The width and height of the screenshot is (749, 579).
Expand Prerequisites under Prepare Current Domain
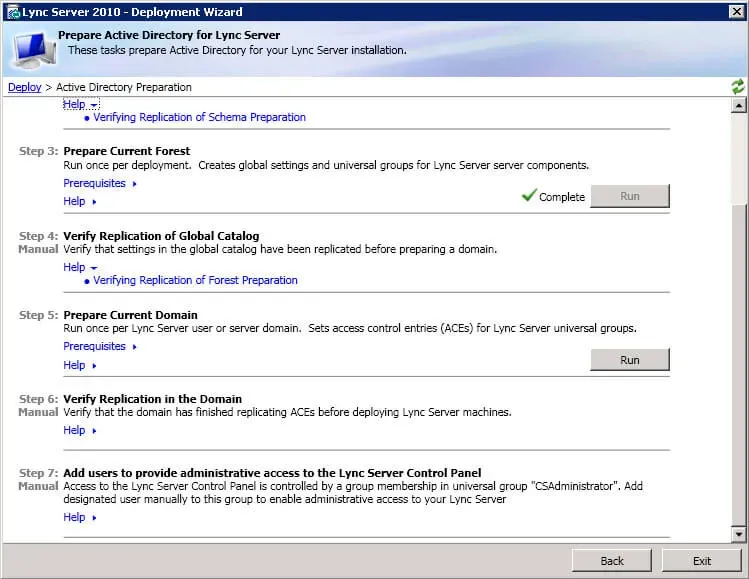click(100, 346)
